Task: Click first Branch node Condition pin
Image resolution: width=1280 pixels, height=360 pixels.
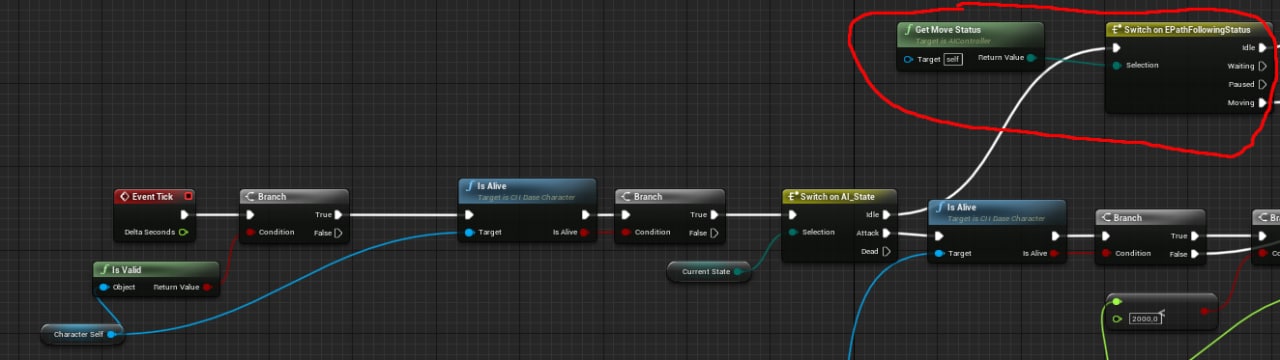Action: [250, 232]
